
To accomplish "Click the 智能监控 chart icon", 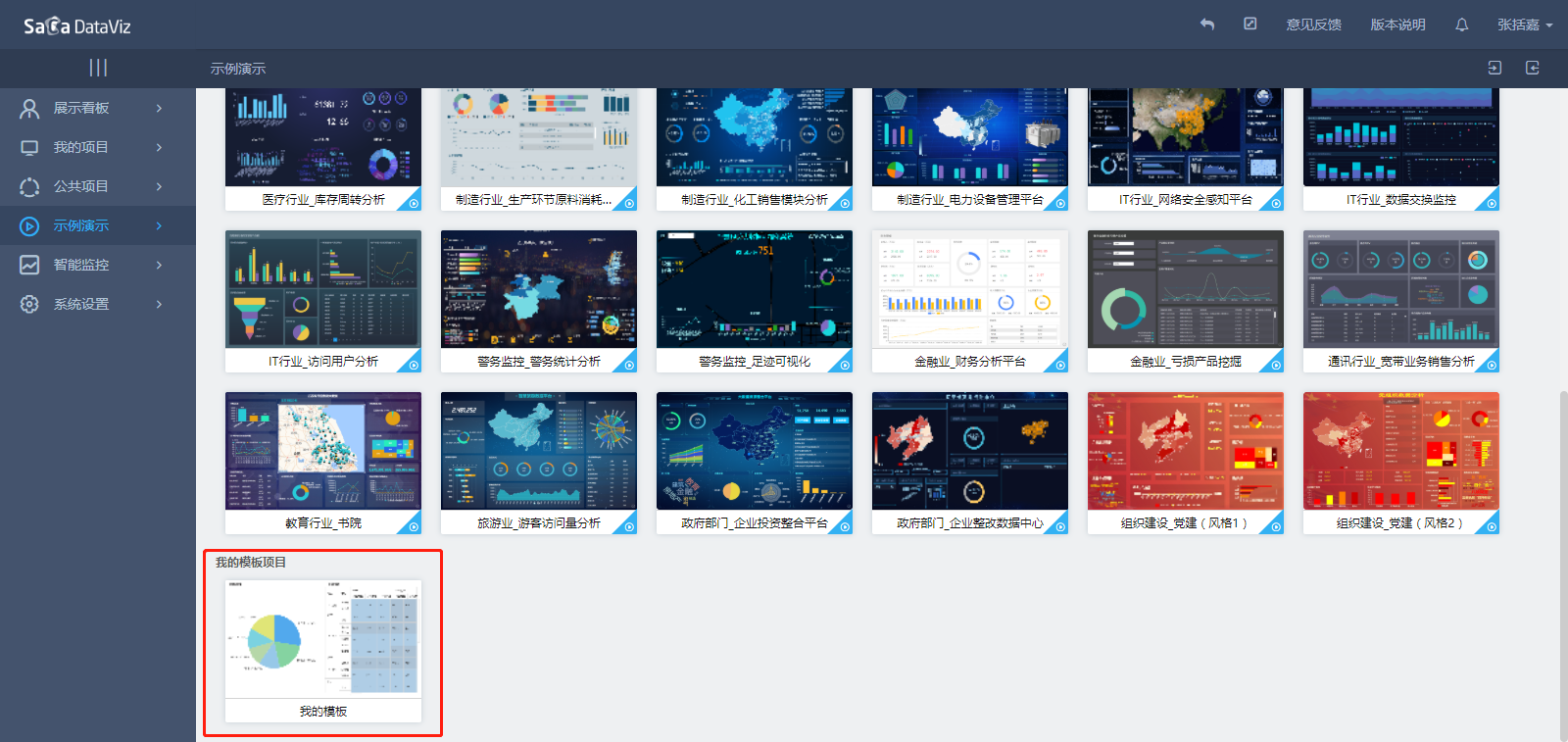I will pos(29,265).
